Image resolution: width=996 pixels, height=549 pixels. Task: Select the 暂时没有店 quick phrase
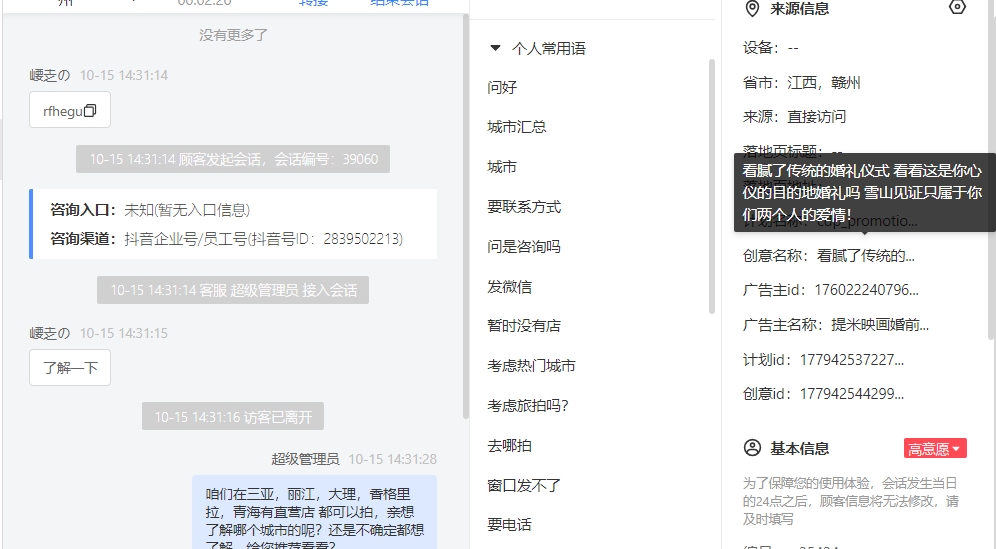[x=524, y=326]
